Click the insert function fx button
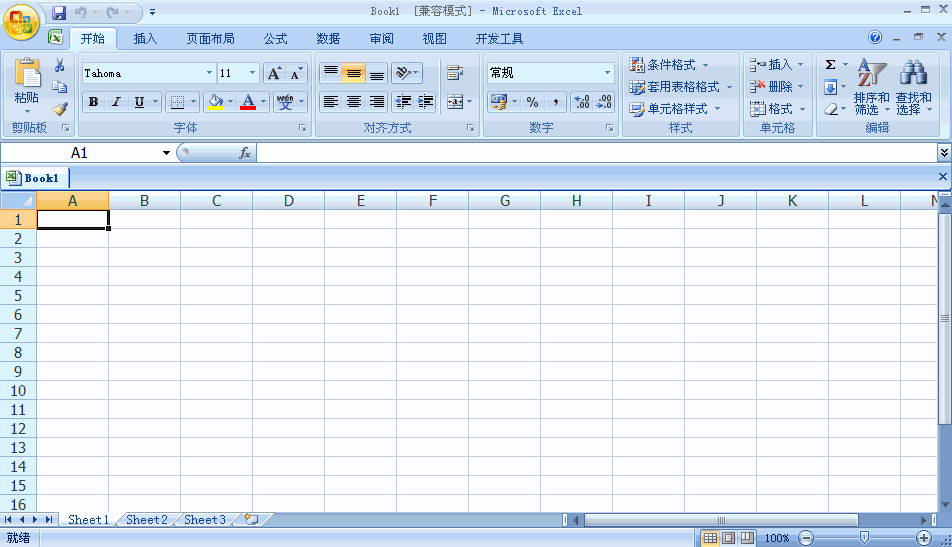Image resolution: width=952 pixels, height=547 pixels. [x=245, y=153]
